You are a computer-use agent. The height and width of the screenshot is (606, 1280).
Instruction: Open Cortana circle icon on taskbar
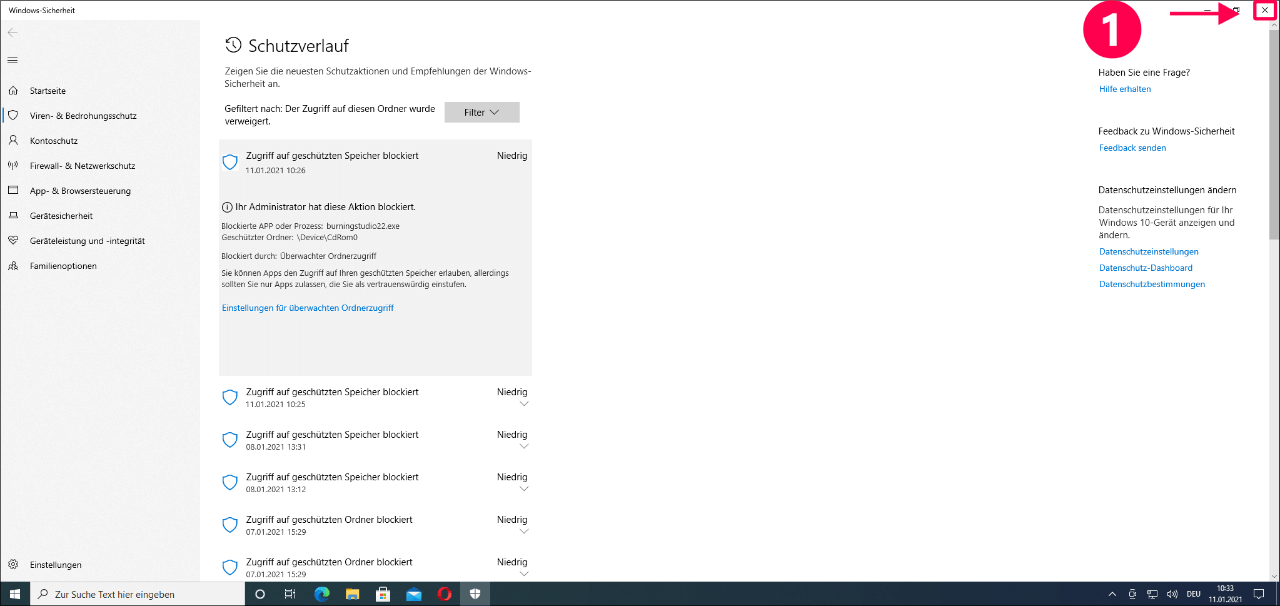coord(260,594)
